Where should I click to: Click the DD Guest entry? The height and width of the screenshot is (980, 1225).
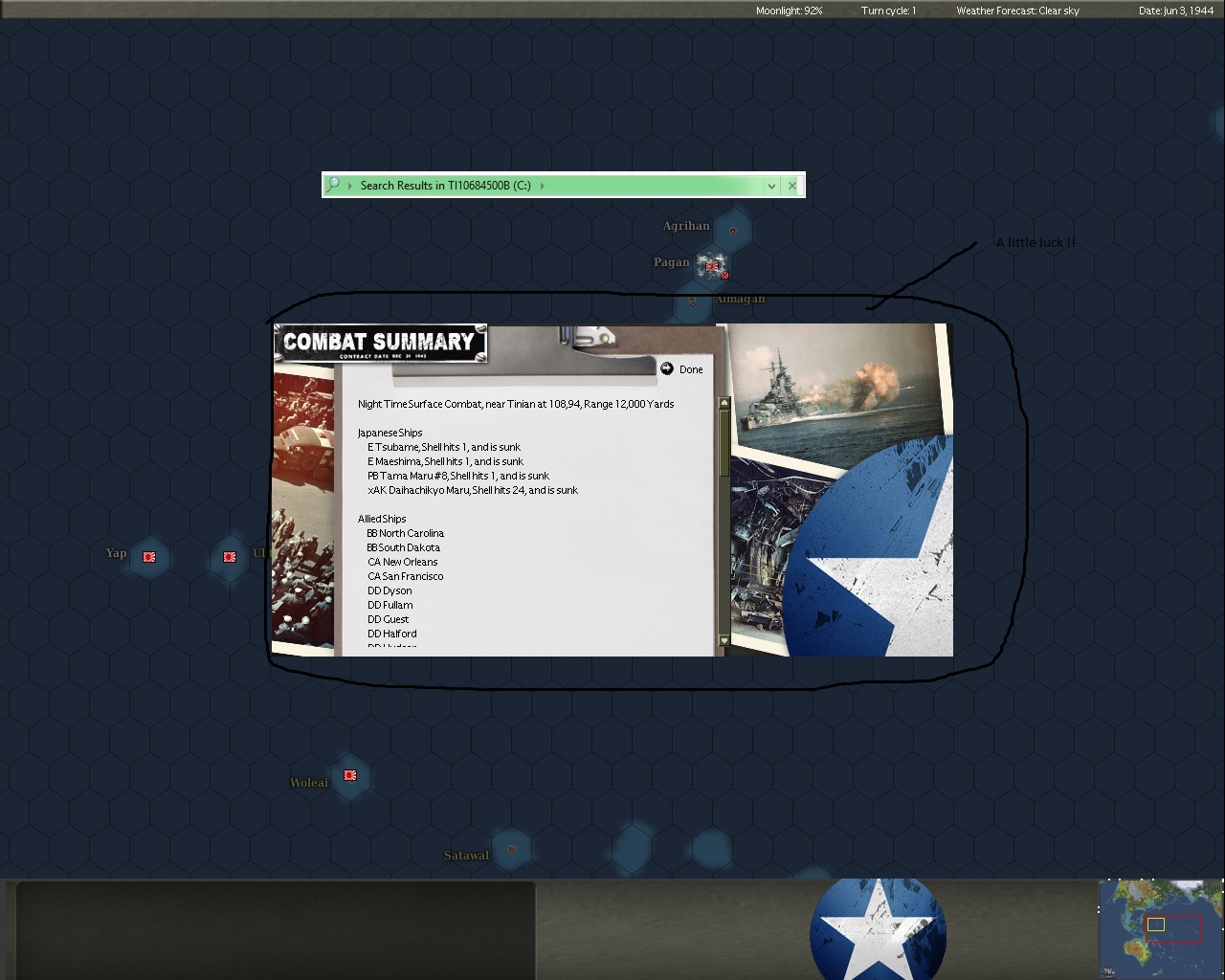389,619
